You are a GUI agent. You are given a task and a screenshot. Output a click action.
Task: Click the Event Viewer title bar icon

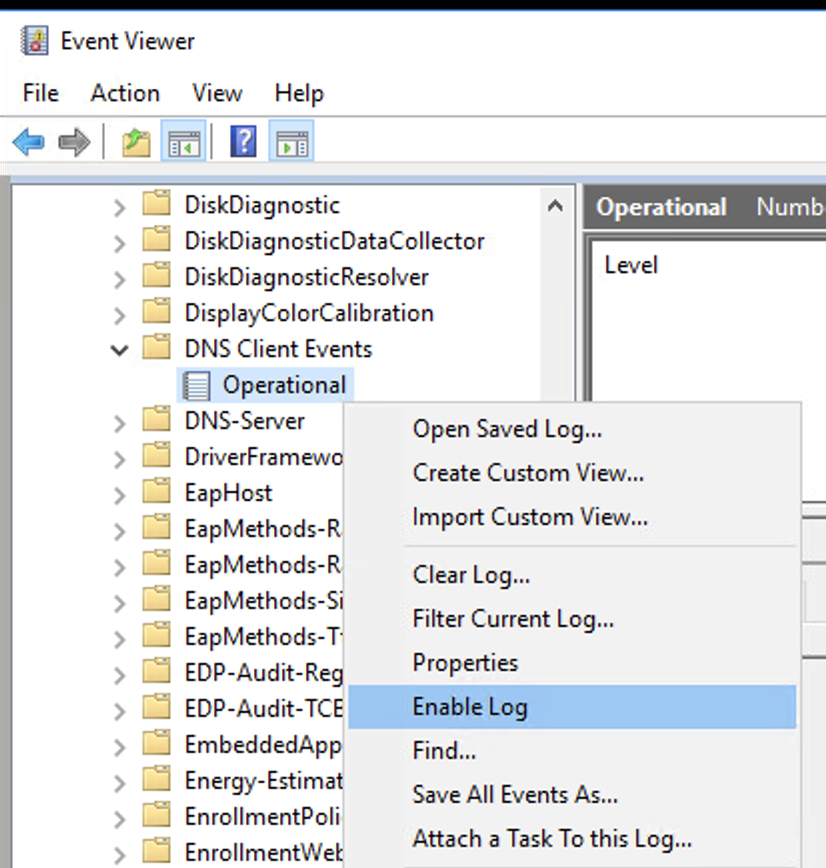point(34,41)
